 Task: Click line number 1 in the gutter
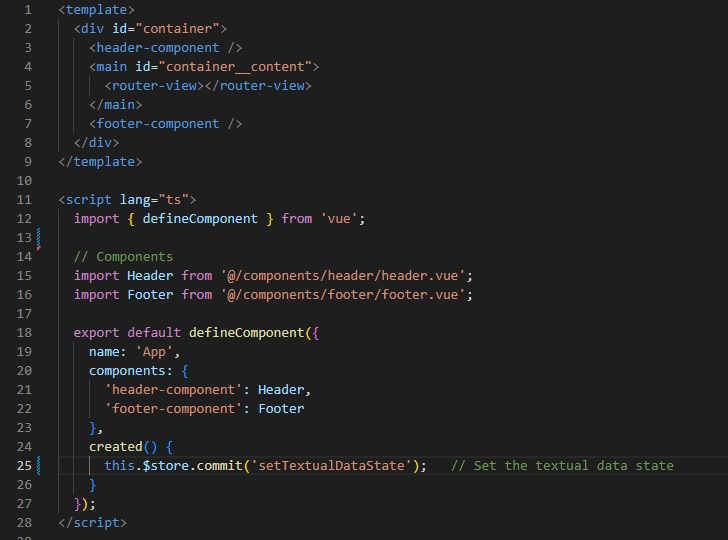click(28, 10)
